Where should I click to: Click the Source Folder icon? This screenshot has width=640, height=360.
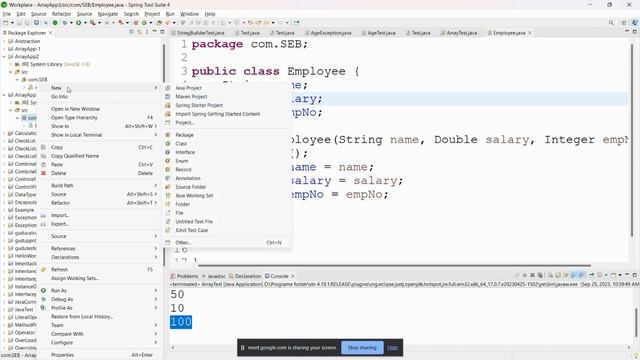click(168, 187)
